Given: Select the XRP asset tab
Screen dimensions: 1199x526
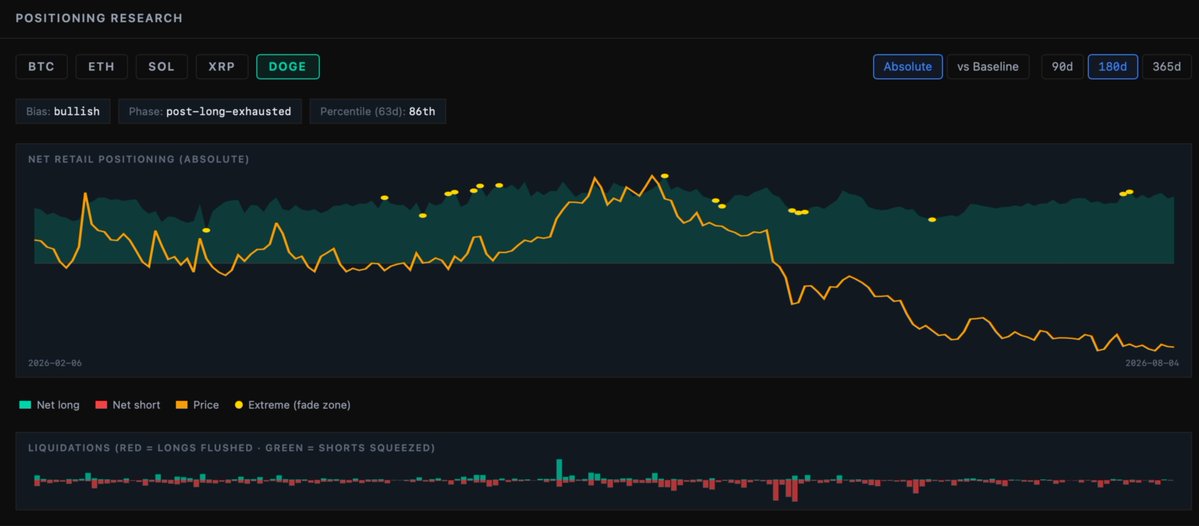Looking at the screenshot, I should pyautogui.click(x=222, y=67).
